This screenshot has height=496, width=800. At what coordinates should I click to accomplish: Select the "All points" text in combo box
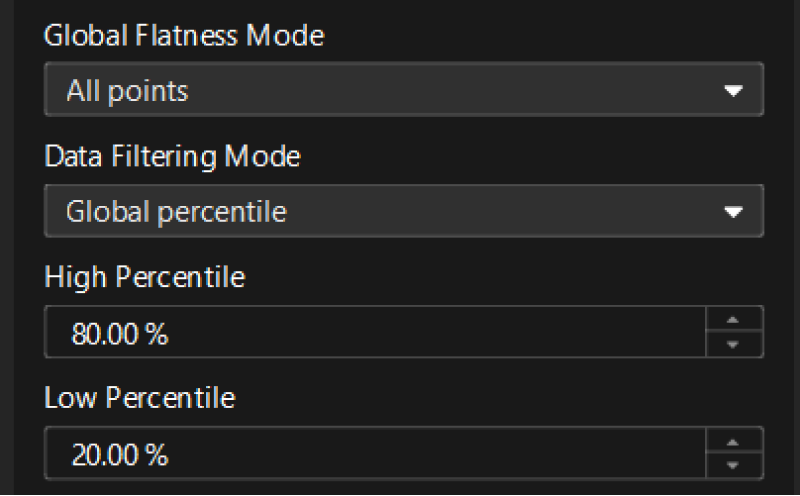coord(127,91)
